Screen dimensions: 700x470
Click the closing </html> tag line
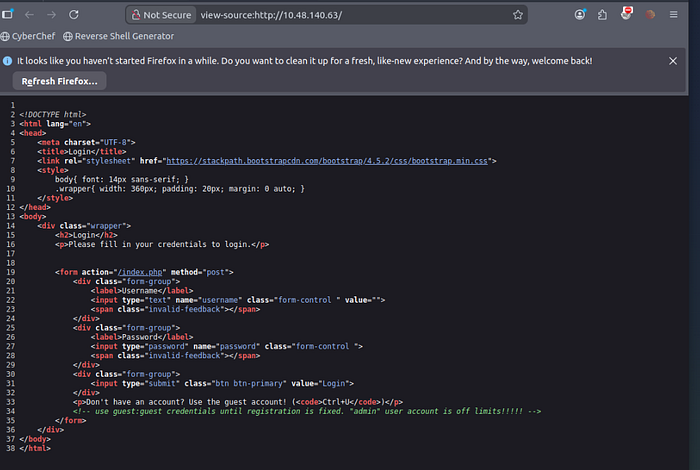coord(35,448)
